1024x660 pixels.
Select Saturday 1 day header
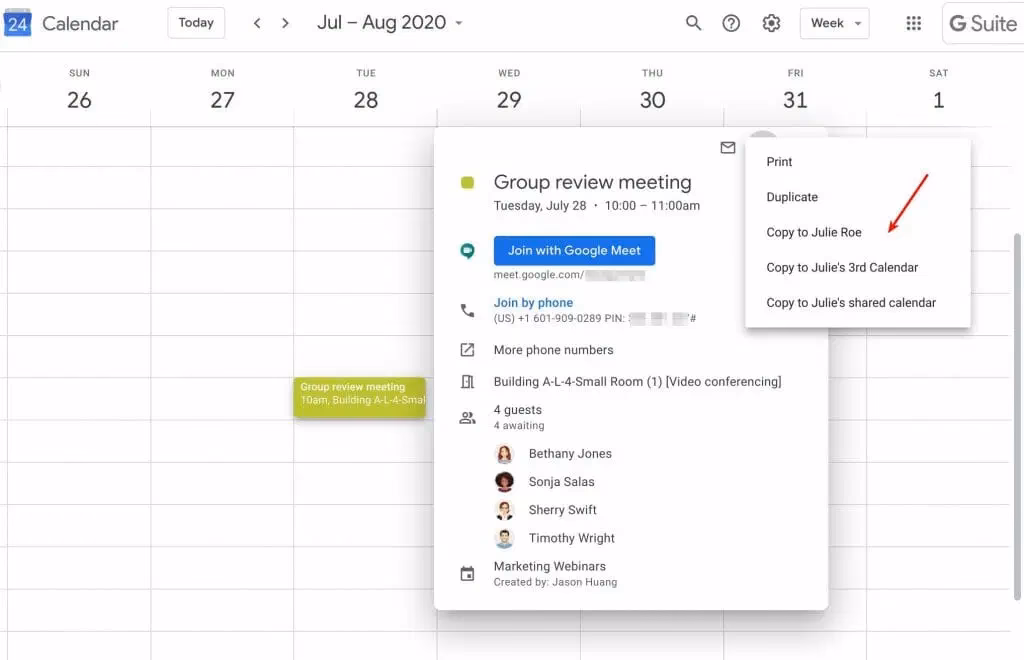click(x=938, y=90)
